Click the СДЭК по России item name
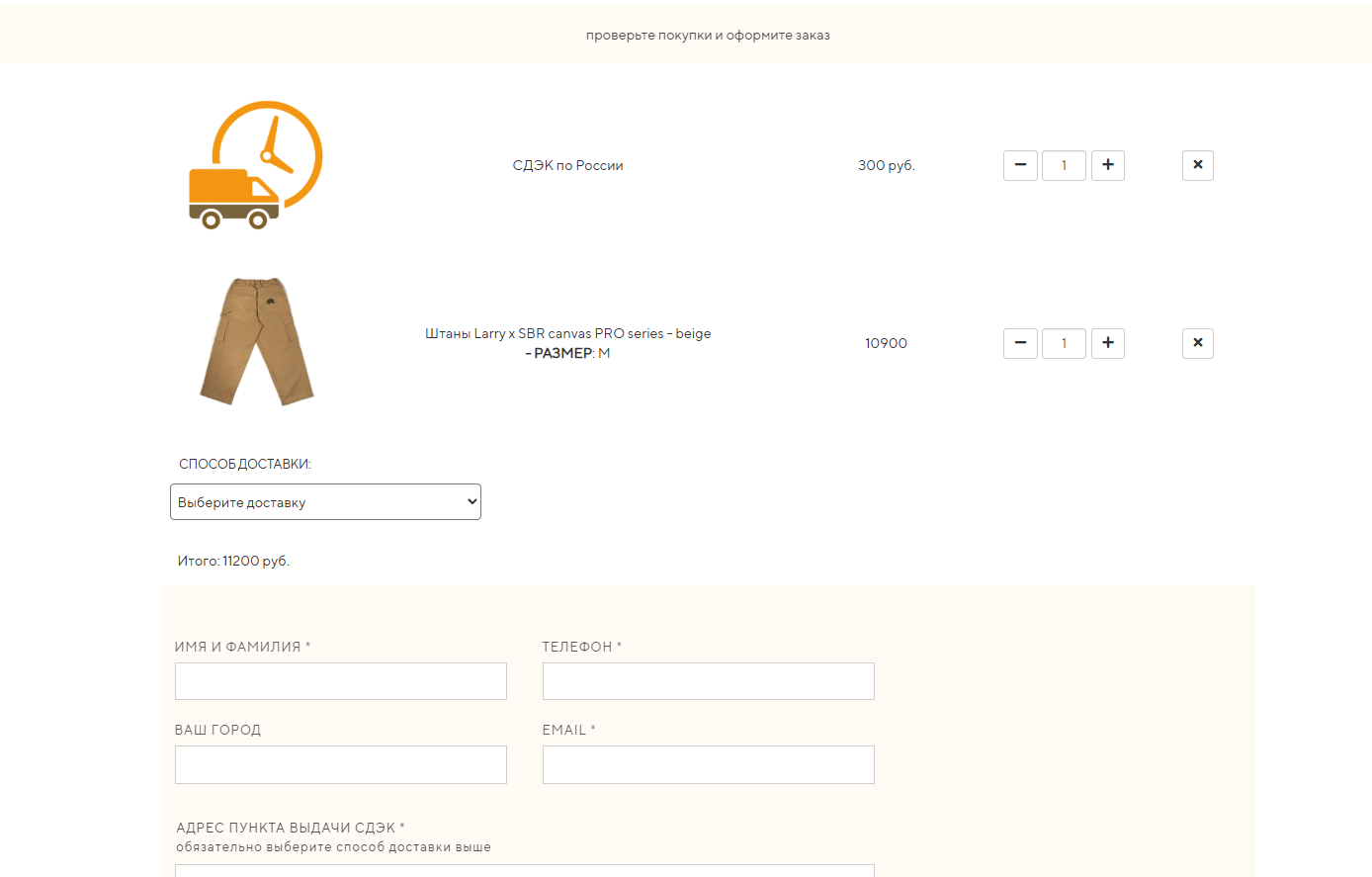1372x877 pixels. (567, 165)
